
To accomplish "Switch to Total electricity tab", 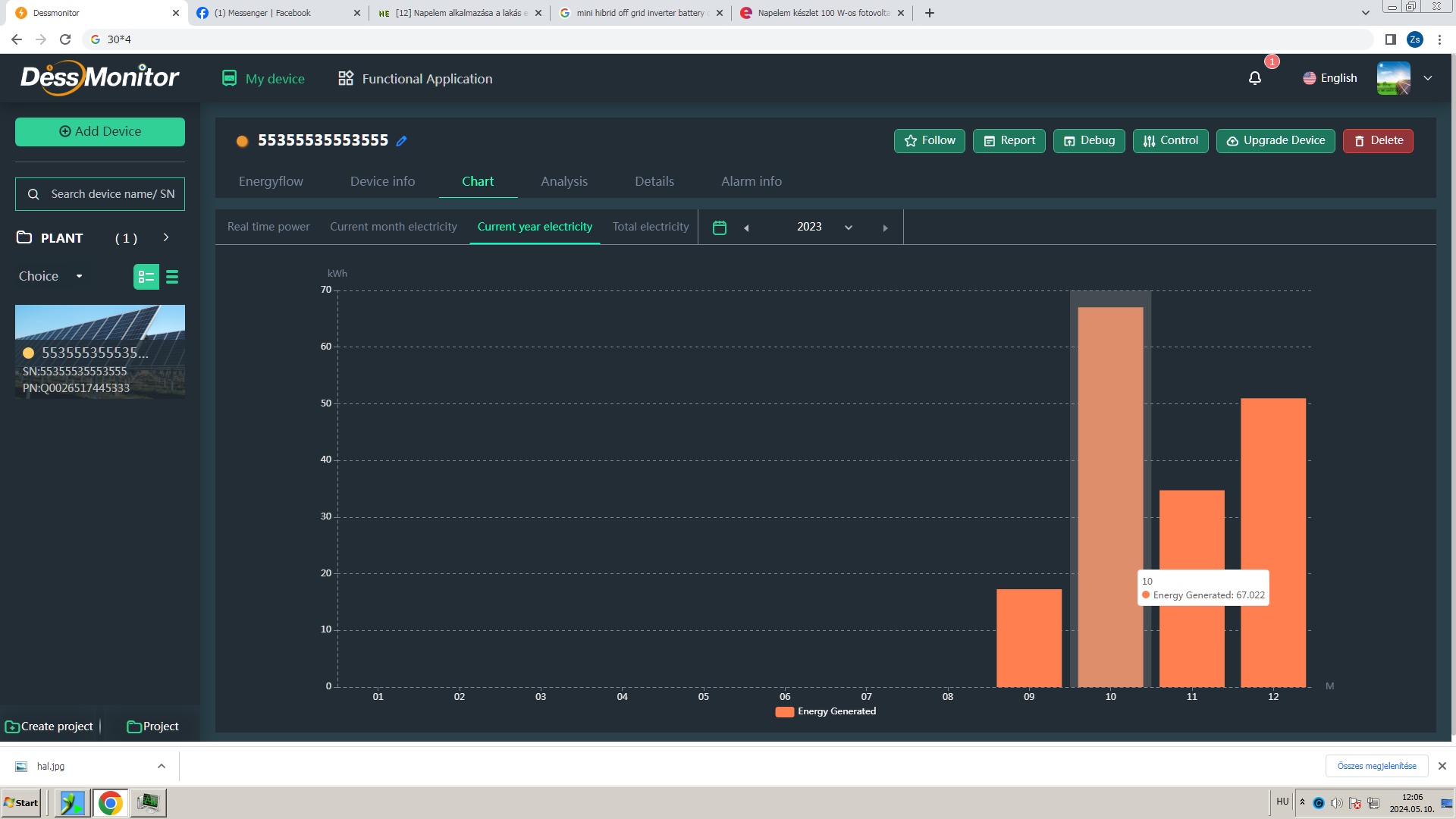I will click(x=650, y=227).
